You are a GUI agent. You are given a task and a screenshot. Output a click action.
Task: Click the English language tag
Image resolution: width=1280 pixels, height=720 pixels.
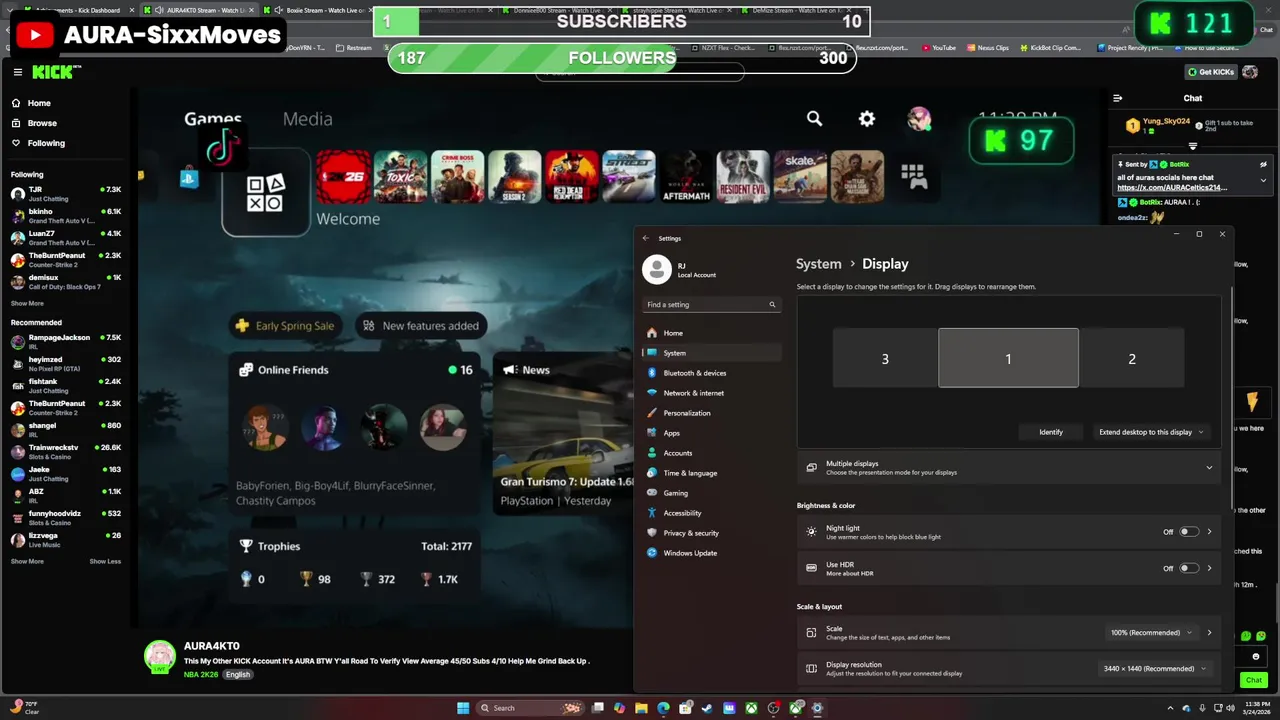click(238, 674)
